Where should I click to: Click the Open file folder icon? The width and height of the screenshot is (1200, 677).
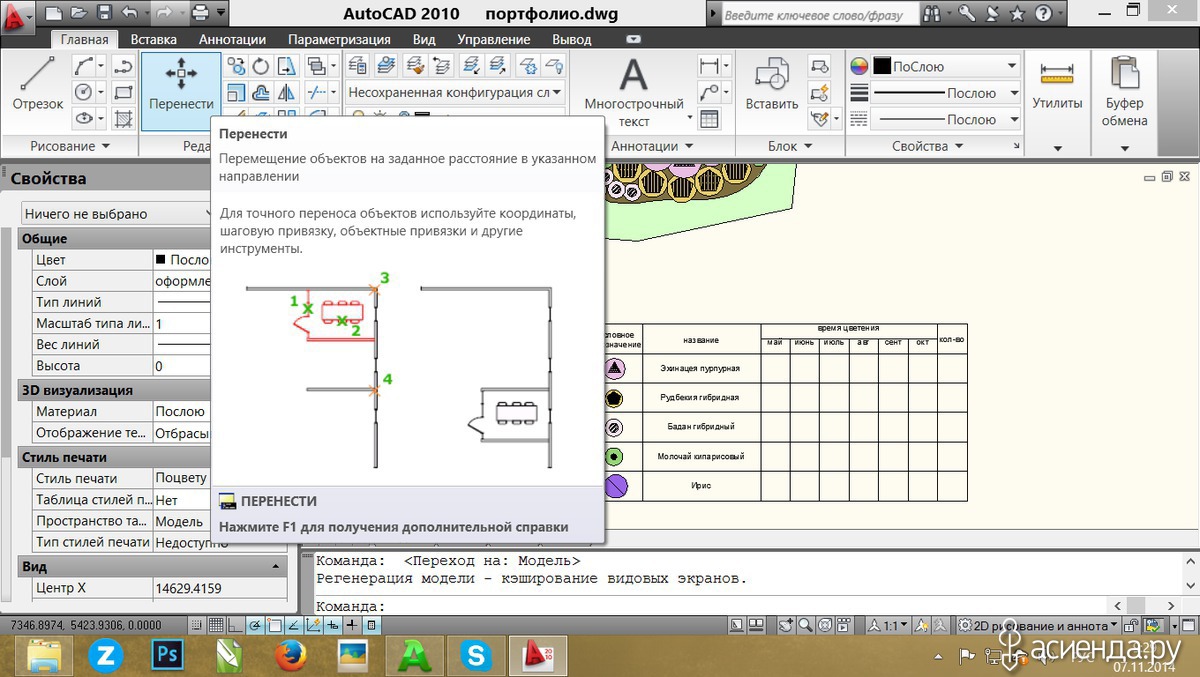79,14
